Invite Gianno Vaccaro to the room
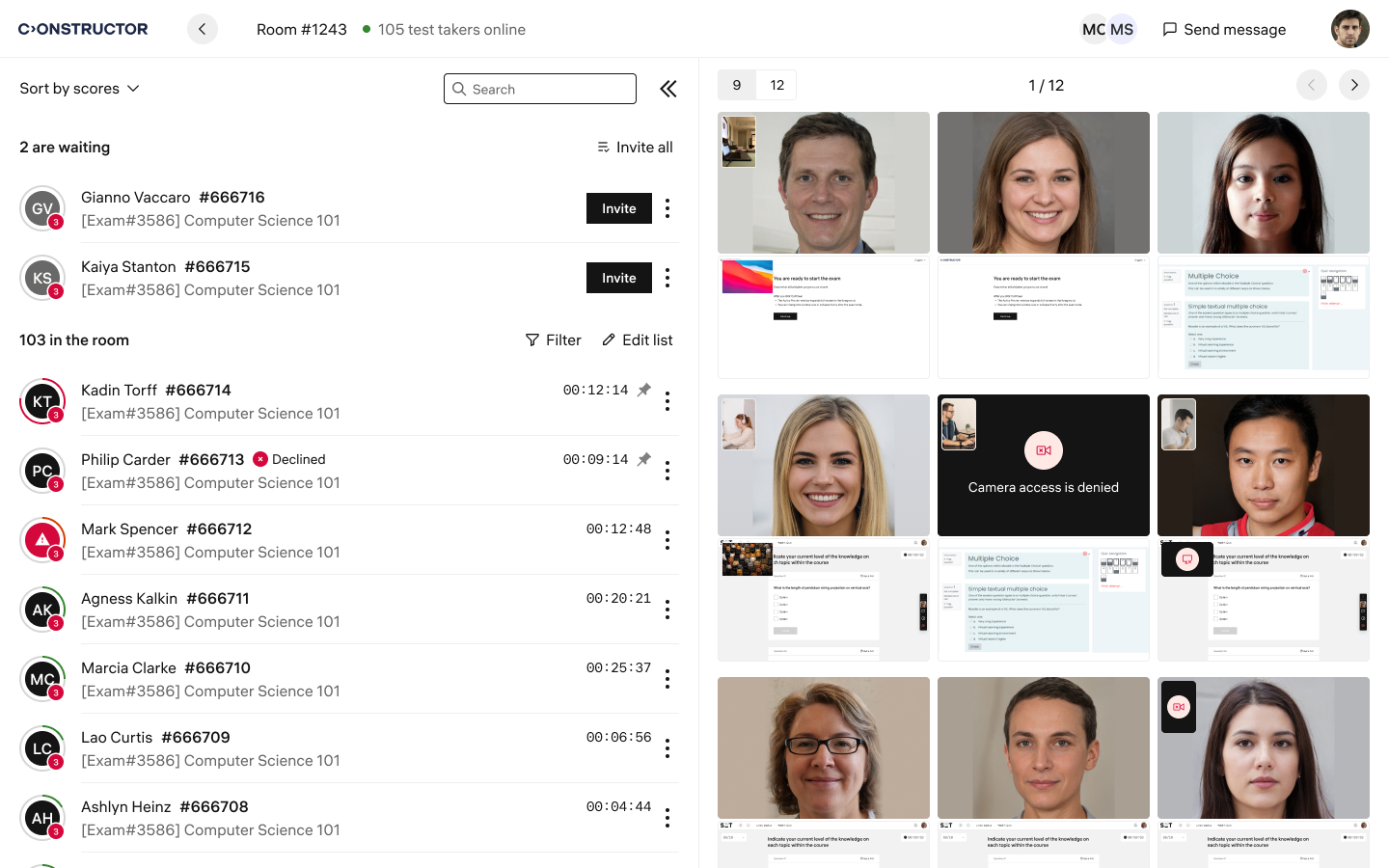The width and height of the screenshot is (1389, 868). tap(618, 208)
